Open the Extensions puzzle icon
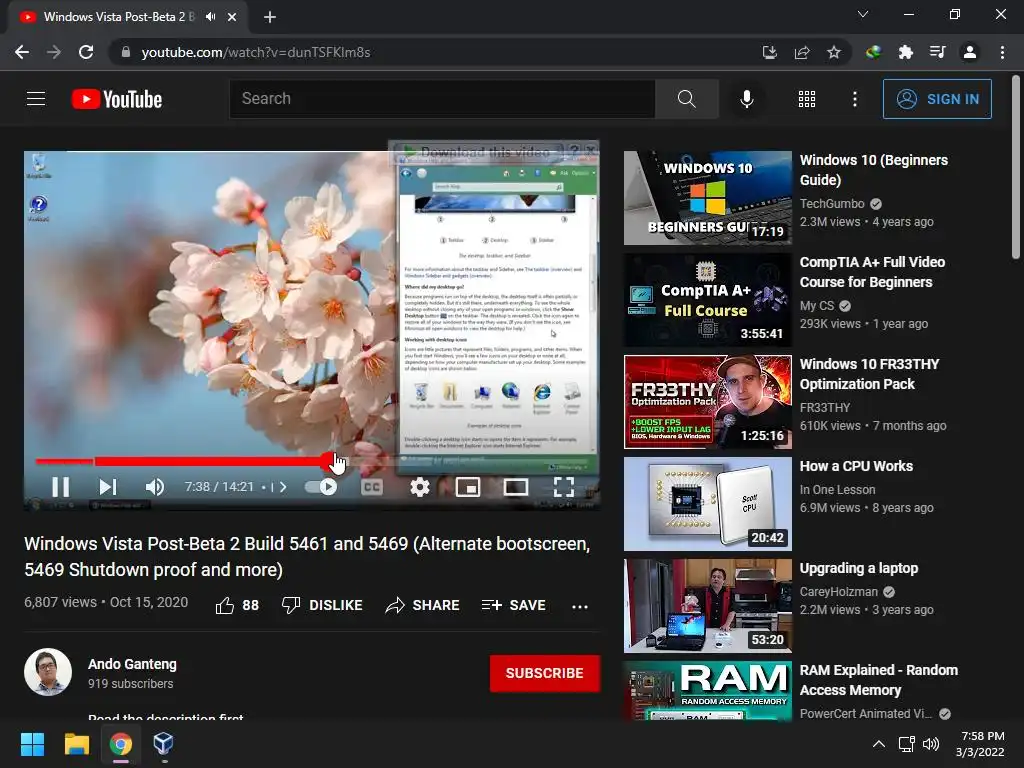 [905, 52]
